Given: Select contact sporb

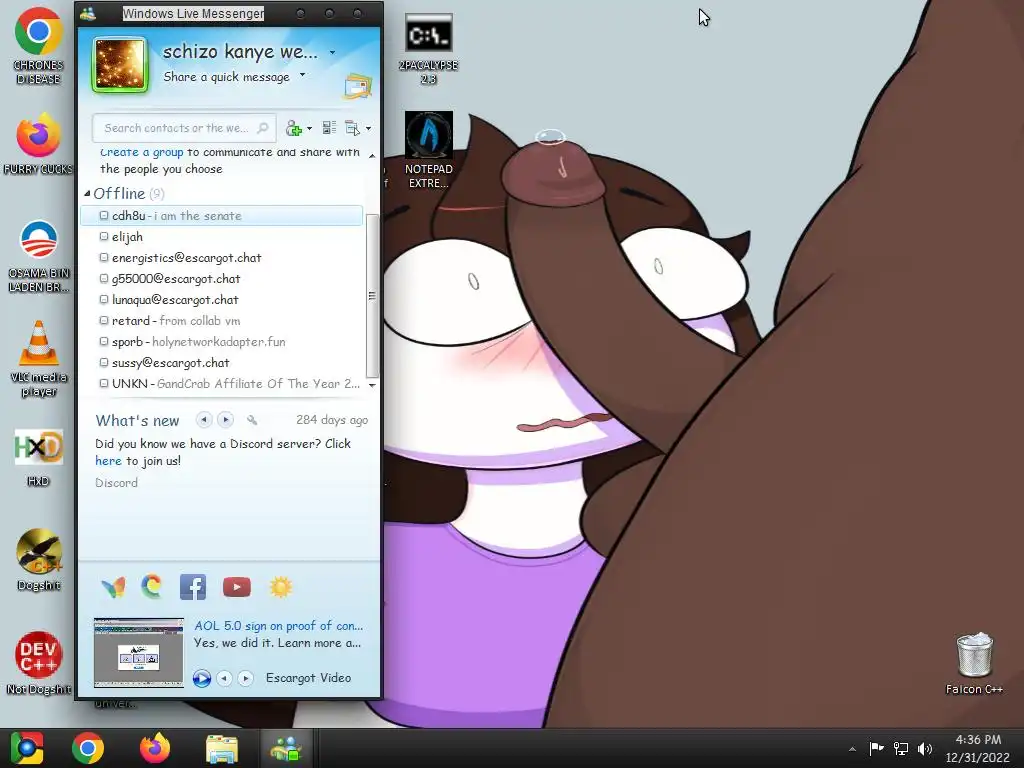Looking at the screenshot, I should click(x=221, y=342).
